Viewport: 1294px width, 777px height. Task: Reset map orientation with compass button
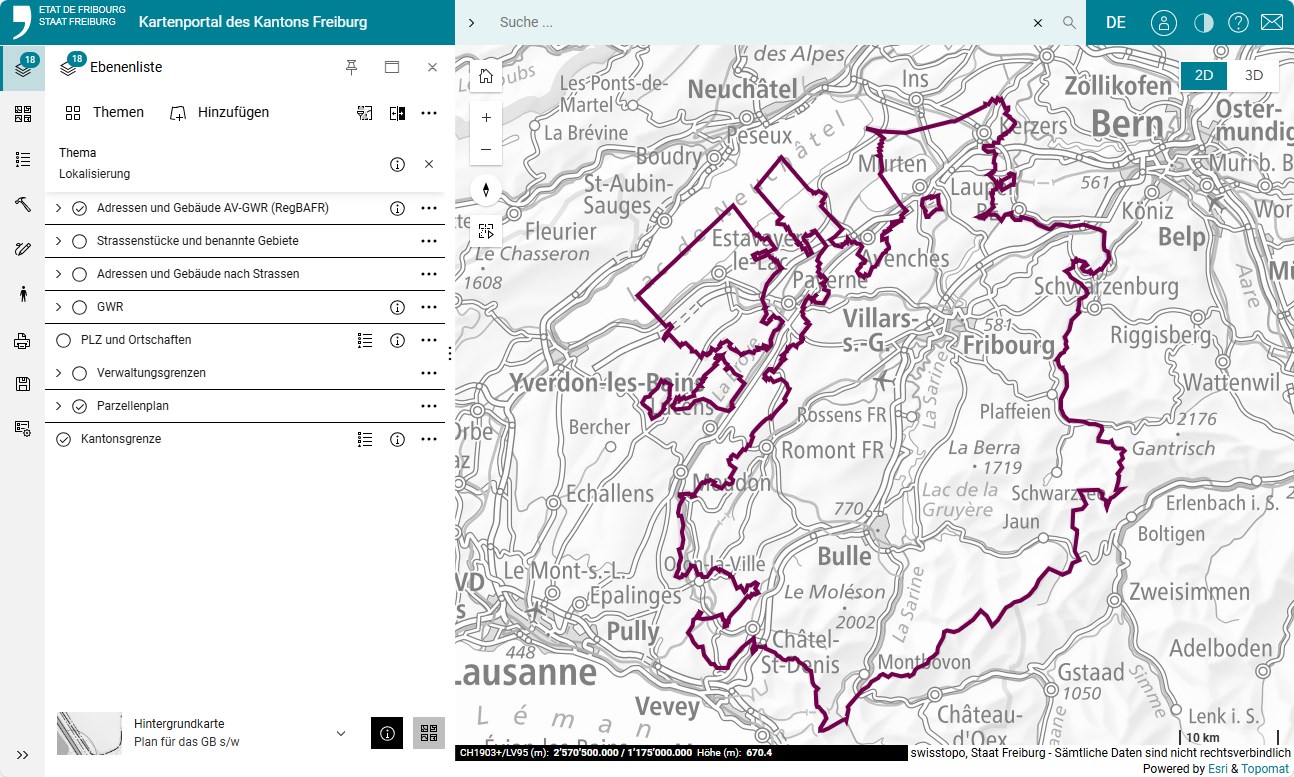486,189
